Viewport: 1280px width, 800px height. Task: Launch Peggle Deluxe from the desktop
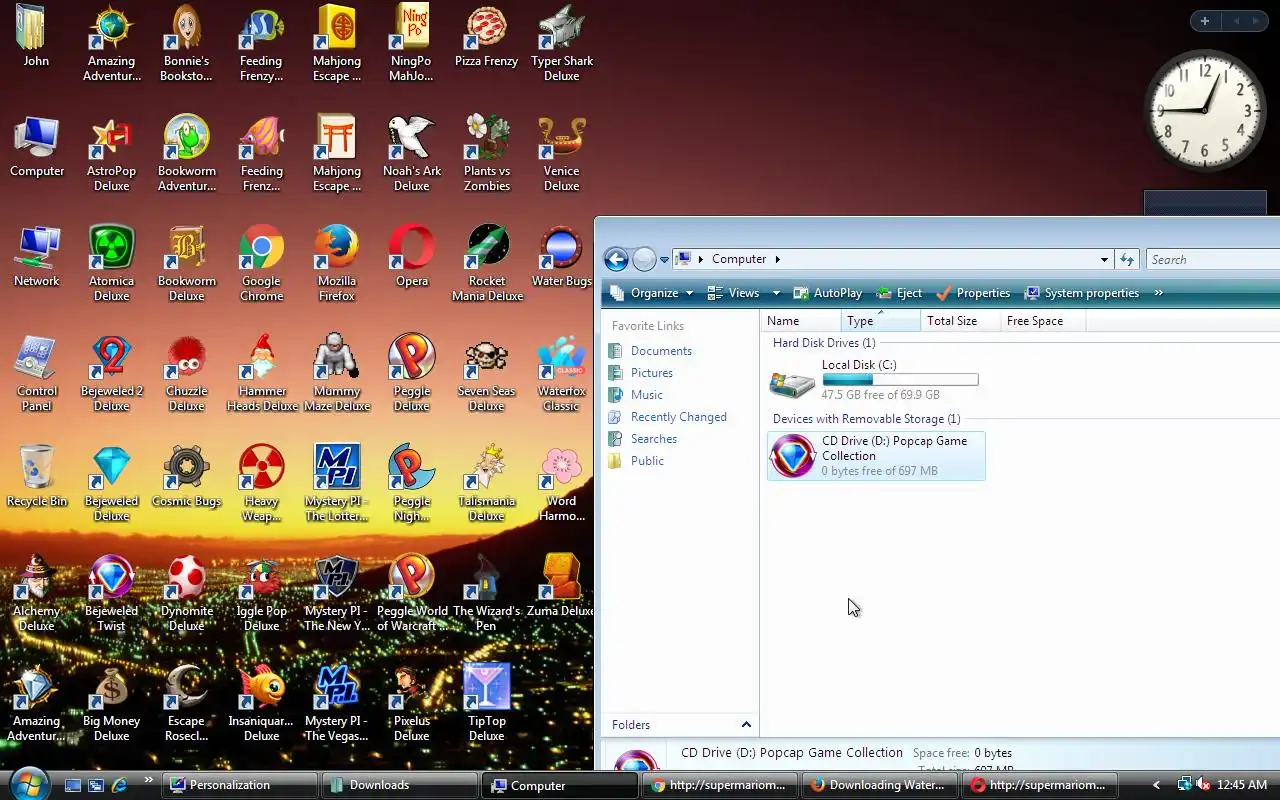click(x=412, y=372)
